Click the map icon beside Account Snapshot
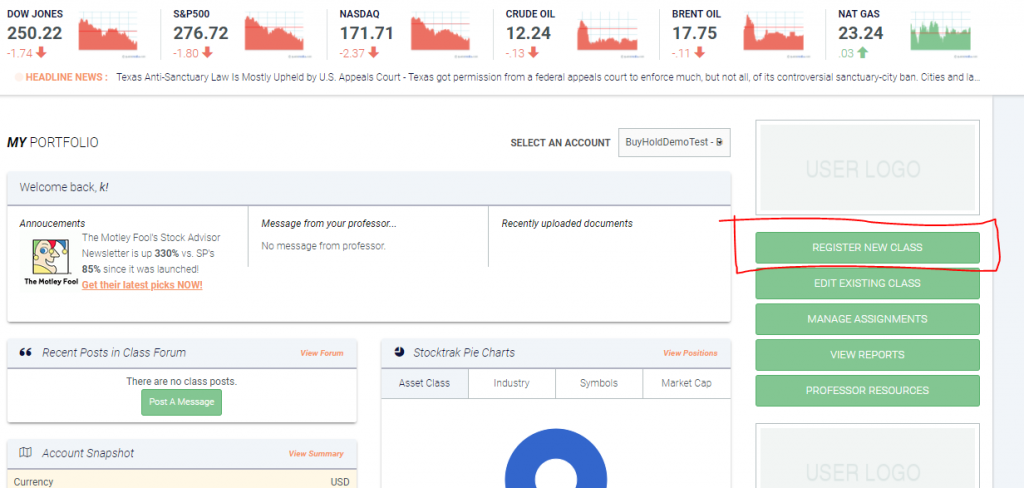The height and width of the screenshot is (488, 1024). coord(25,453)
